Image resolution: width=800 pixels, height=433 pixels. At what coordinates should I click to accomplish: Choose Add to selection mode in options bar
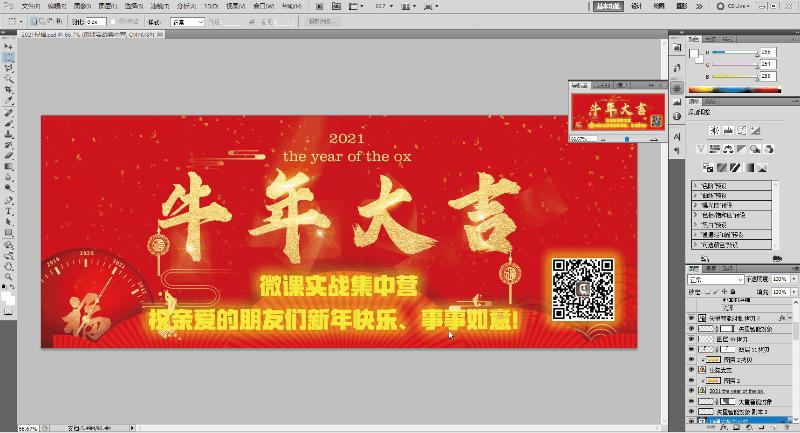42,21
